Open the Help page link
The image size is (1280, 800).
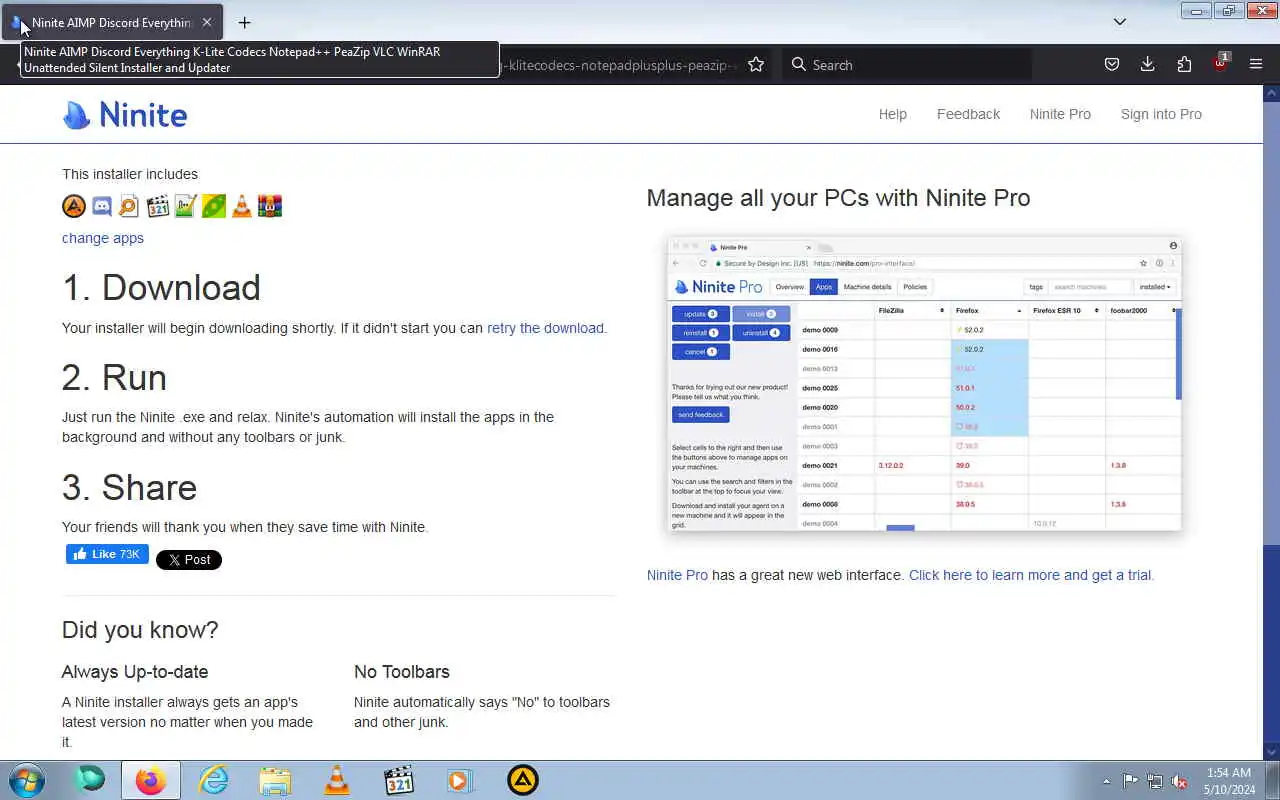893,114
